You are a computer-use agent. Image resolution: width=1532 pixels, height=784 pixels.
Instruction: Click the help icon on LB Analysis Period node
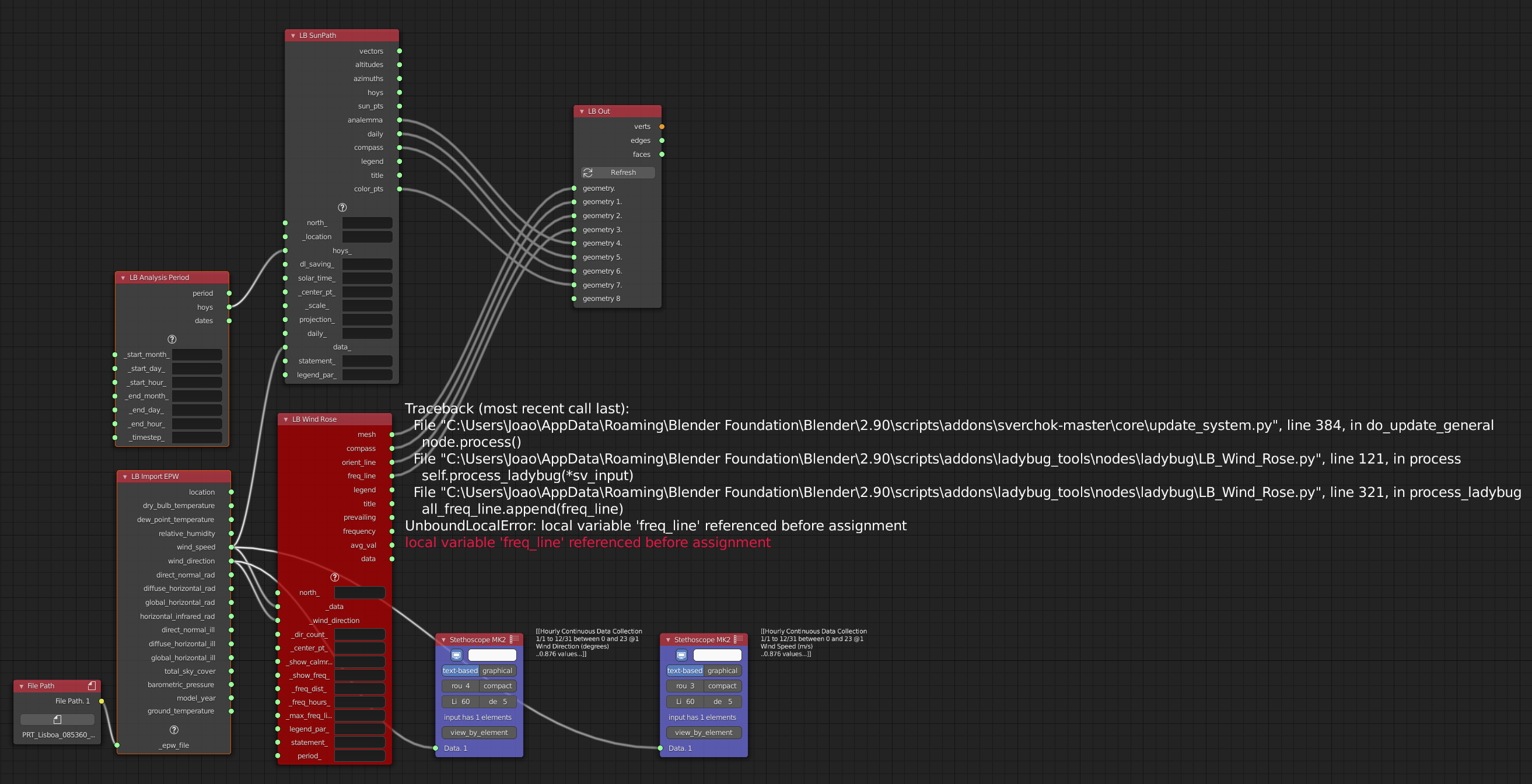(172, 339)
